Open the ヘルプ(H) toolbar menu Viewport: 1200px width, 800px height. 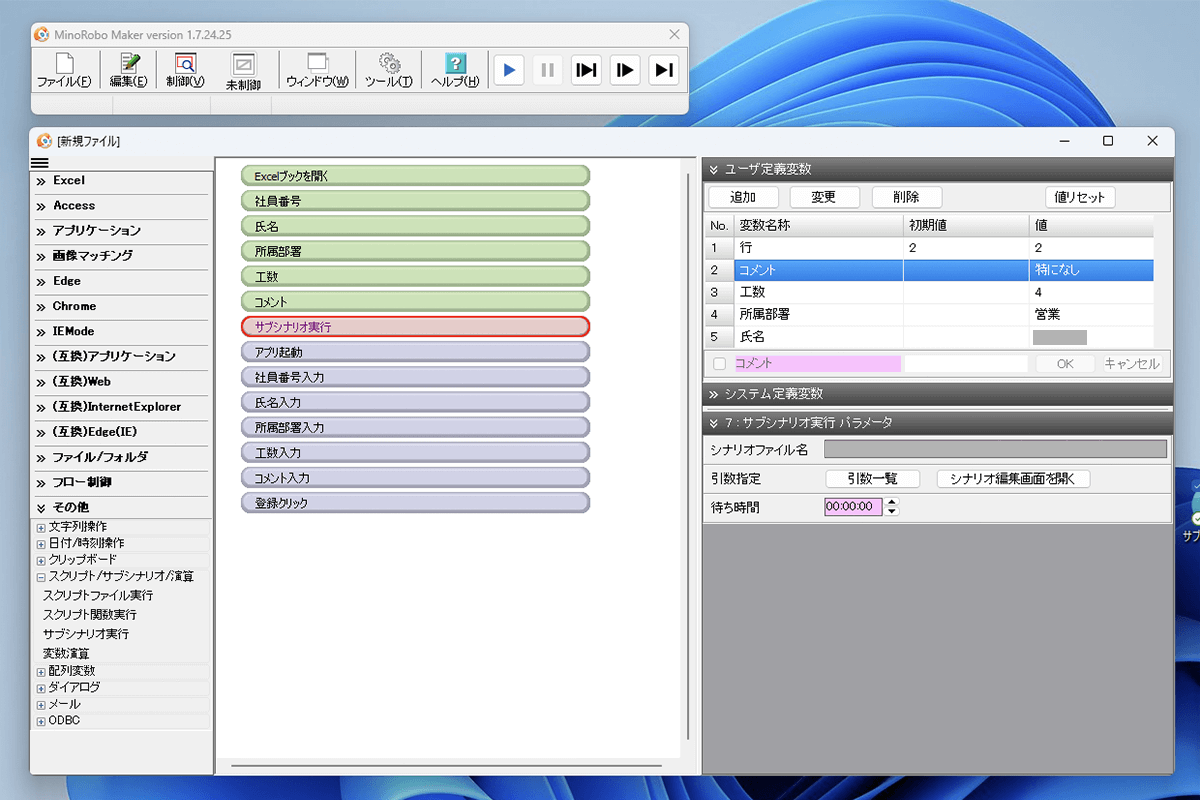click(455, 70)
